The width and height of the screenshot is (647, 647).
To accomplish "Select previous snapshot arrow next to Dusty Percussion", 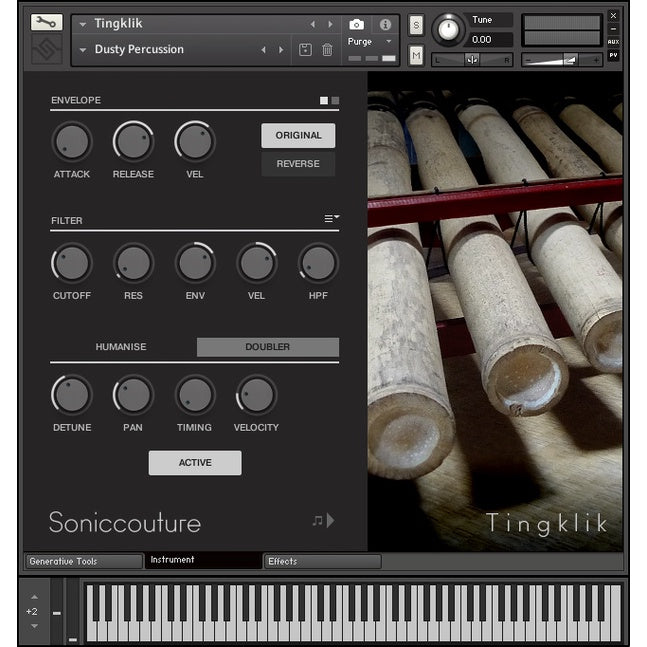I will click(x=263, y=50).
